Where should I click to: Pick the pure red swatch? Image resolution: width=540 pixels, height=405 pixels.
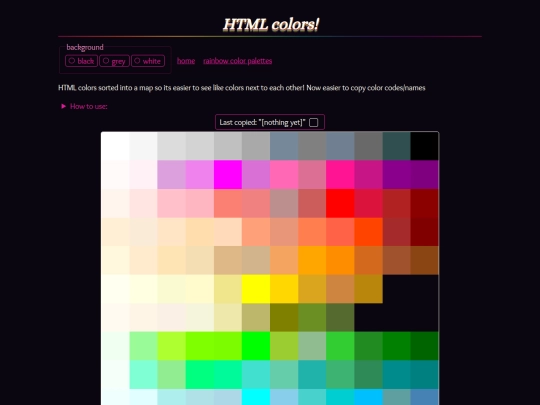[340, 203]
